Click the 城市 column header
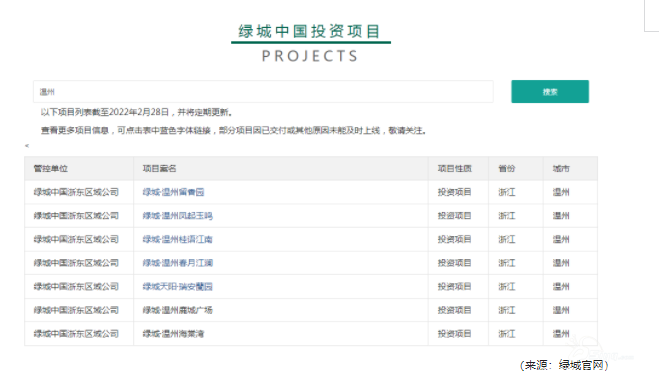This screenshot has width=659, height=388. click(561, 169)
